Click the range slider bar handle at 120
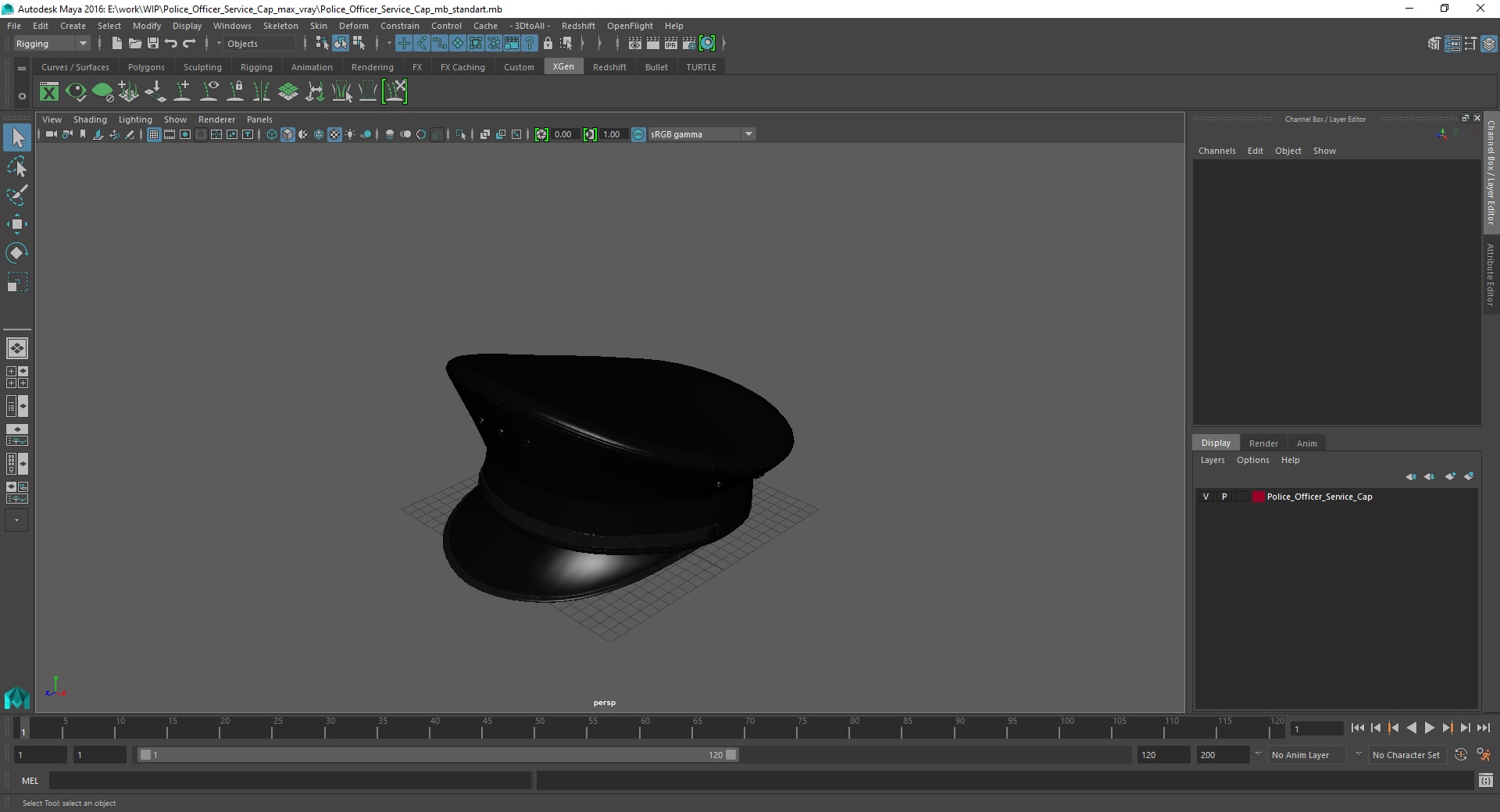This screenshot has width=1500, height=812. coord(730,755)
